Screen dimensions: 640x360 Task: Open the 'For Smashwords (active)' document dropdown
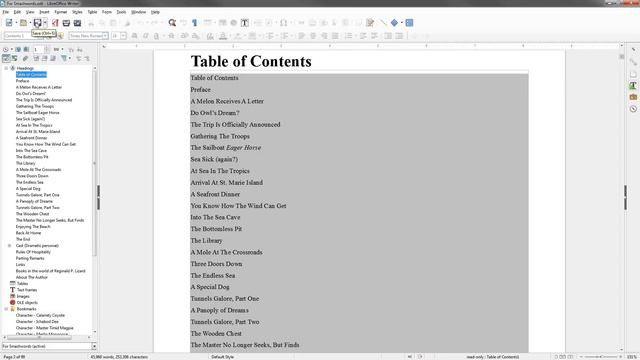pyautogui.click(x=94, y=346)
